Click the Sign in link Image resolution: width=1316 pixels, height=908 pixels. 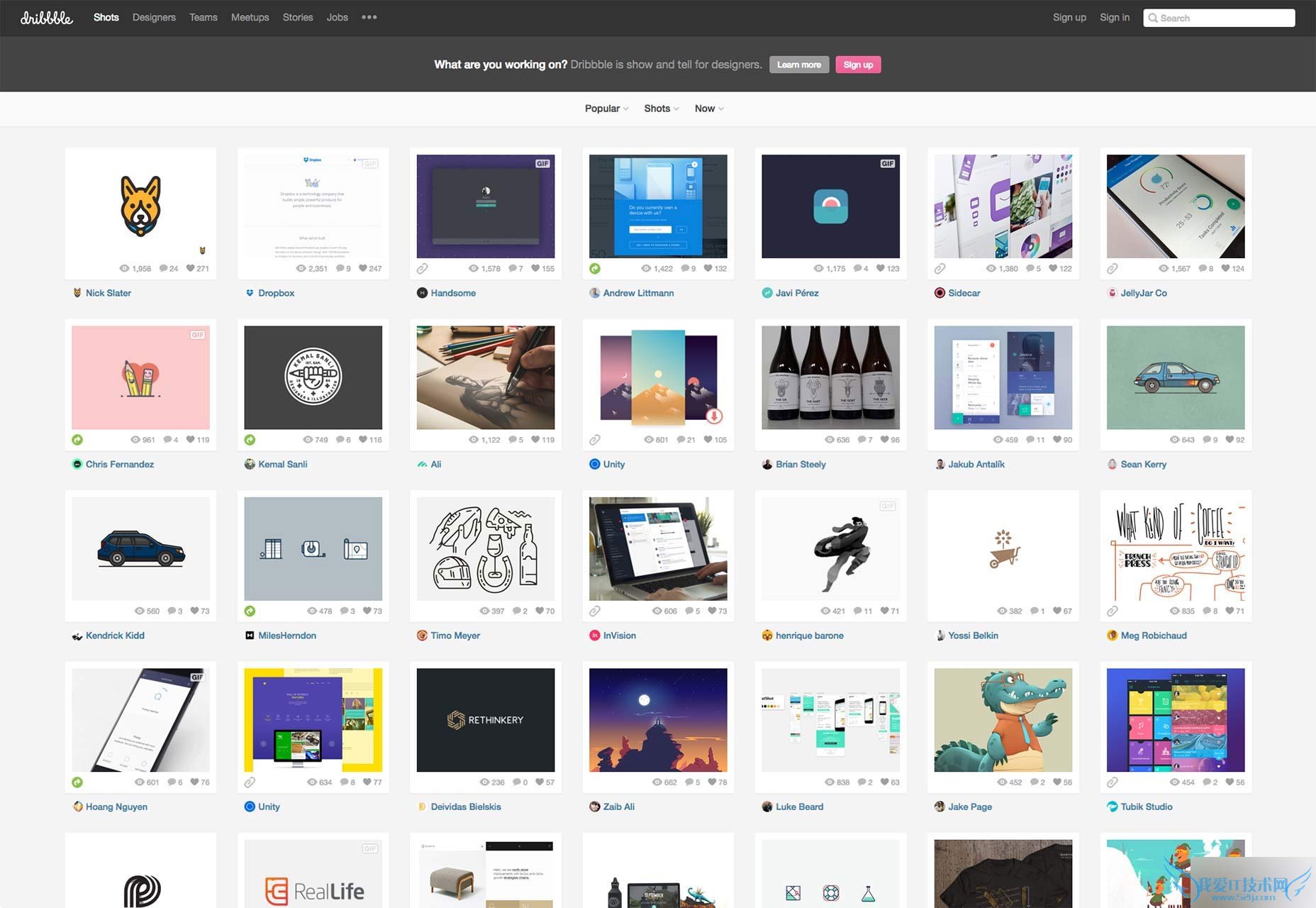coord(1115,17)
